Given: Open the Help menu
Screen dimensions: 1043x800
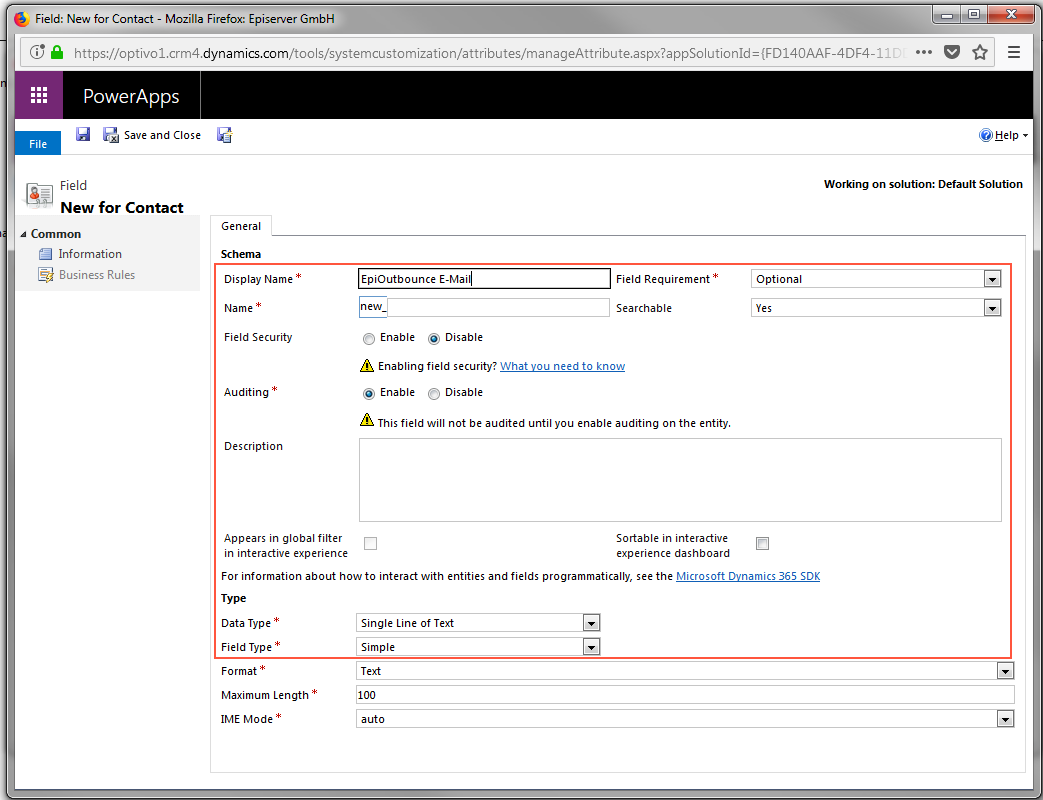Looking at the screenshot, I should pos(1004,135).
